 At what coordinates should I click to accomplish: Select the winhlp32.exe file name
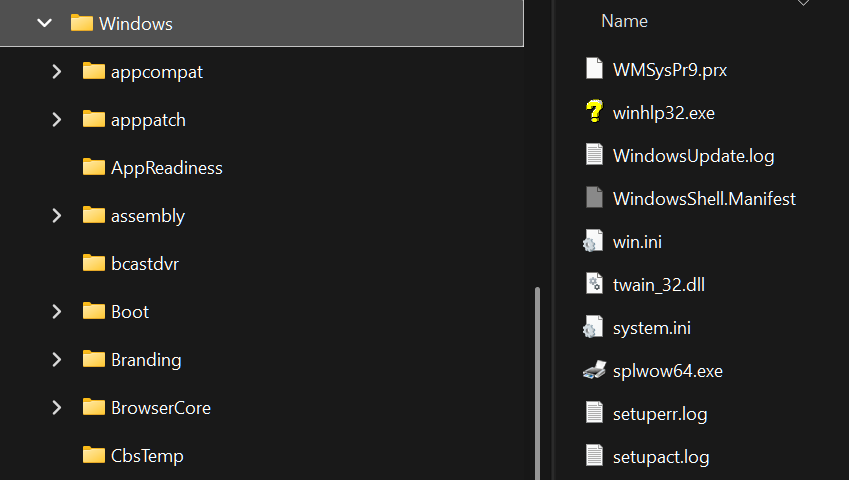pos(664,113)
